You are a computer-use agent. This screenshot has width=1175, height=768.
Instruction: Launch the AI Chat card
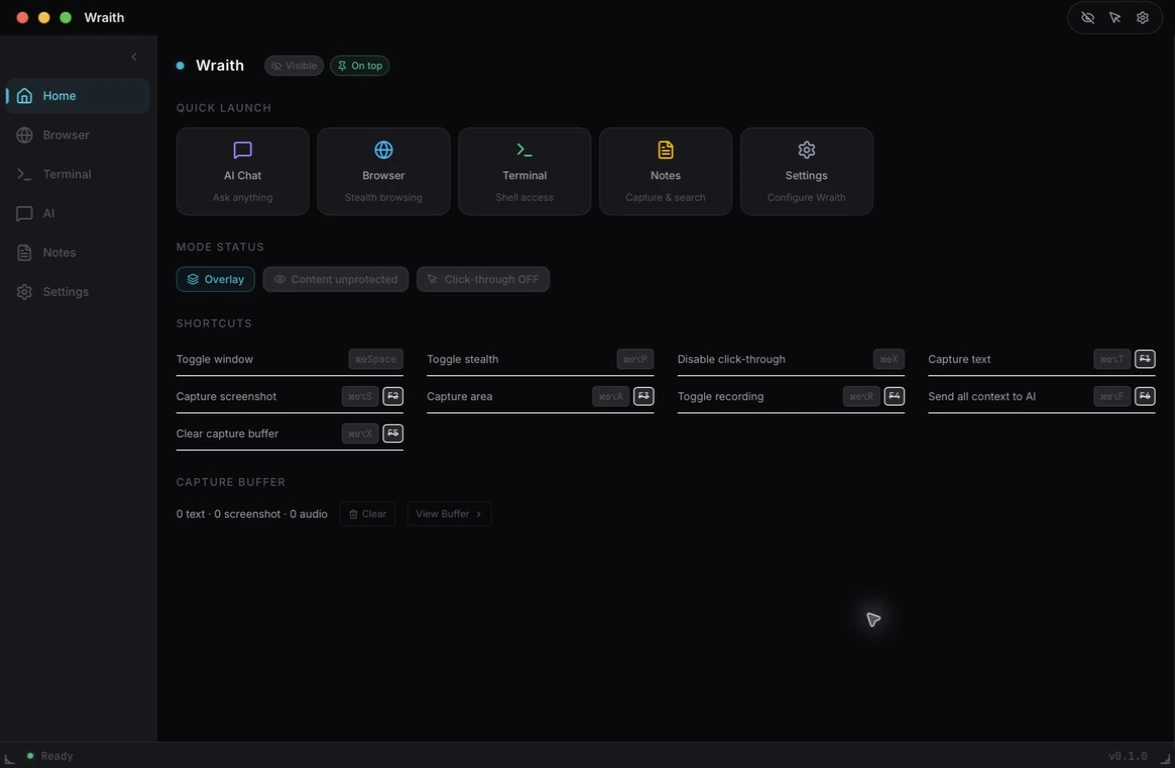243,172
